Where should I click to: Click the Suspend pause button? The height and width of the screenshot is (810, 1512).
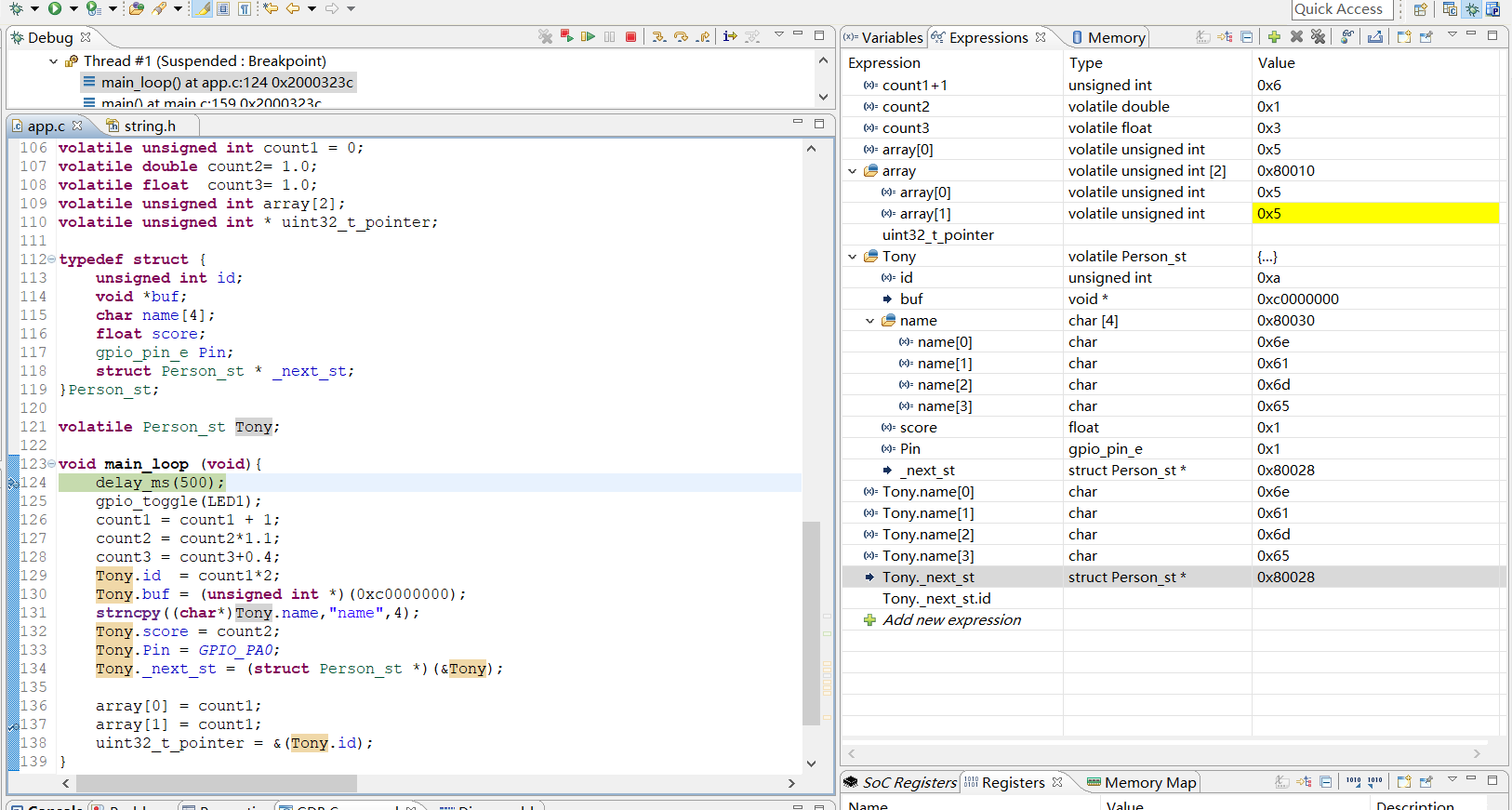tap(609, 36)
